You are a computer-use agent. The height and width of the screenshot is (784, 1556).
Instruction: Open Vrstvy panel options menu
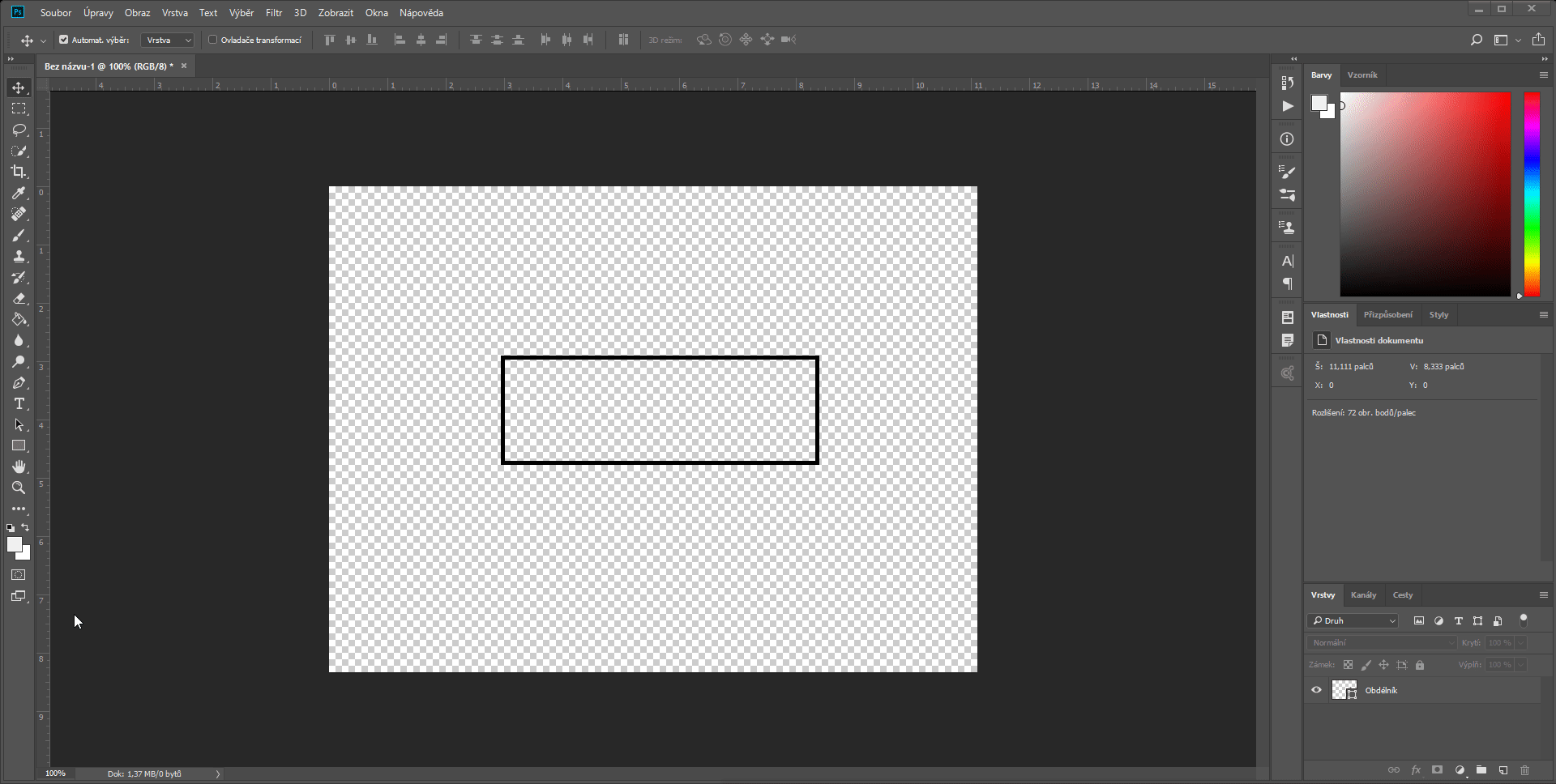point(1543,594)
